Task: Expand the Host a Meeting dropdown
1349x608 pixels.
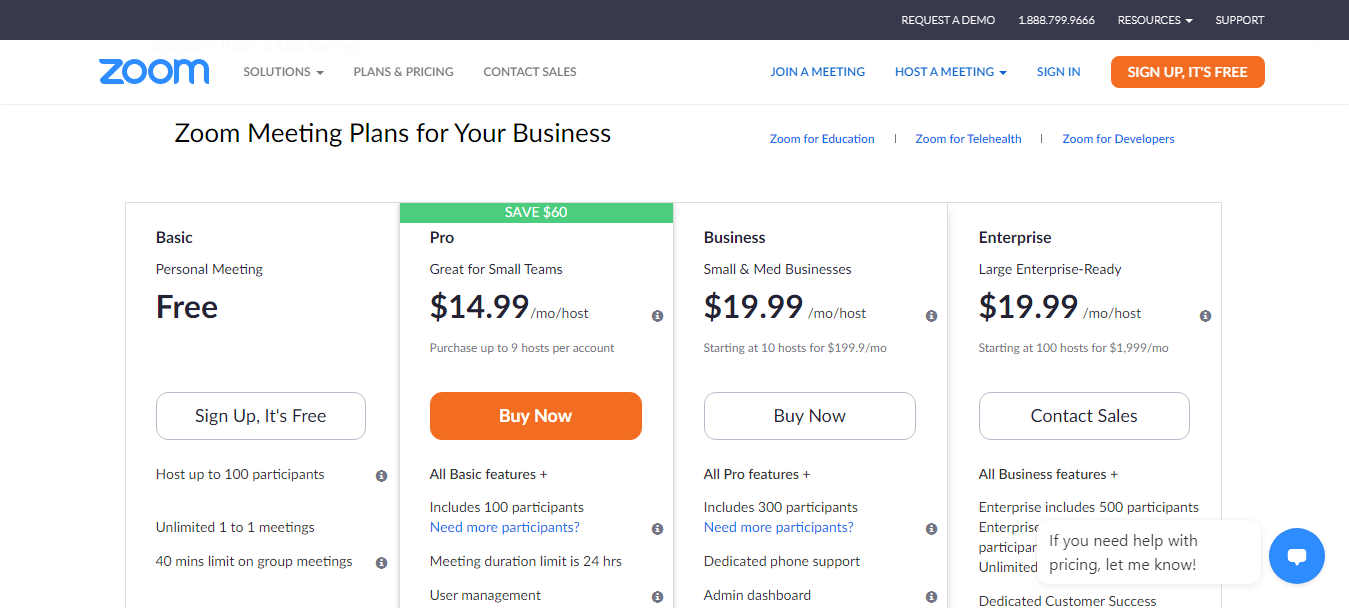Action: [x=950, y=72]
